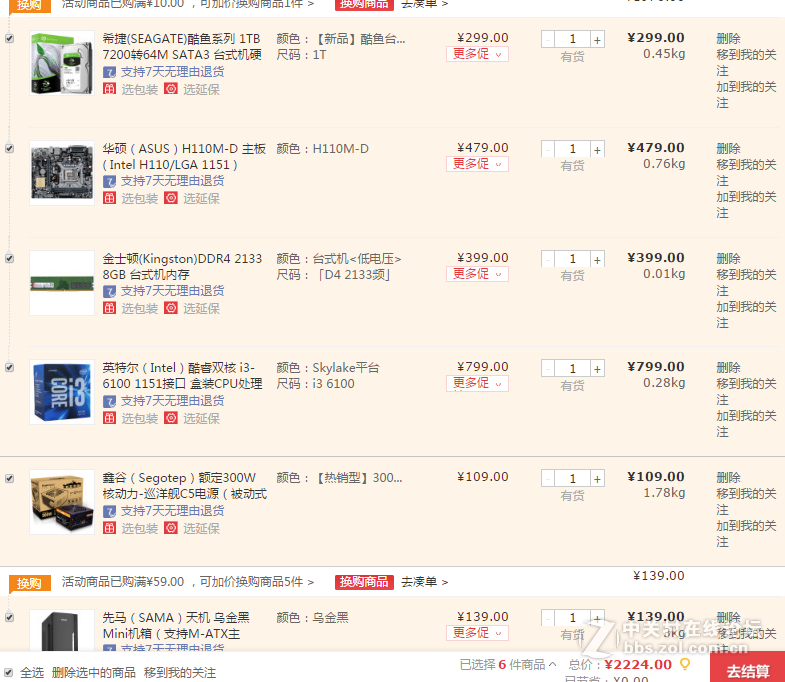Open Kingston memory stick thumbnail
This screenshot has height=682, width=785.
(62, 283)
